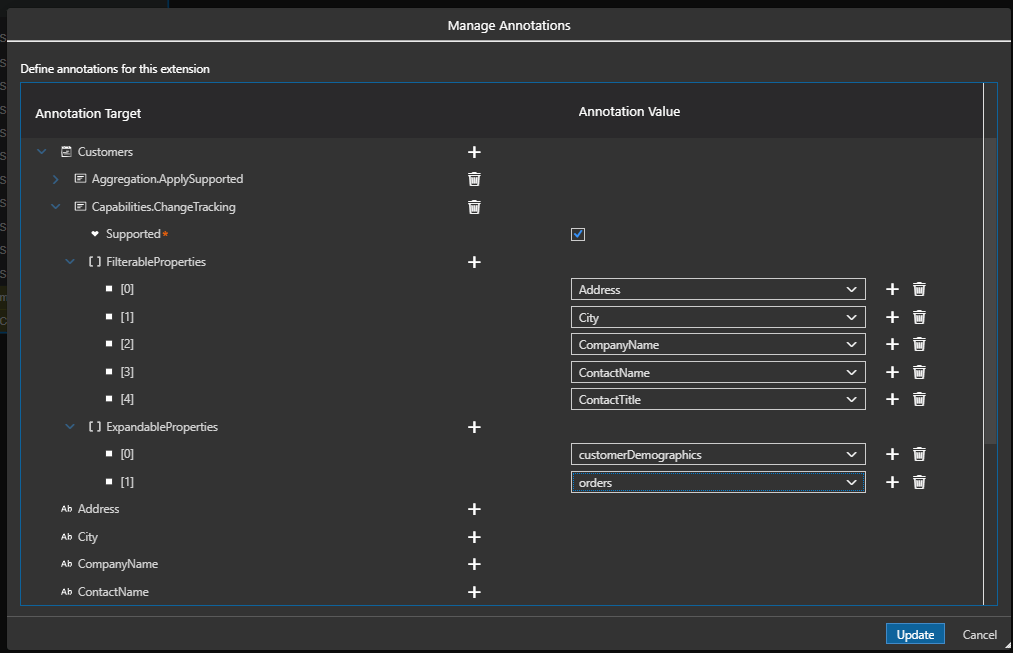
Task: Add annotation to City property
Action: (x=474, y=537)
